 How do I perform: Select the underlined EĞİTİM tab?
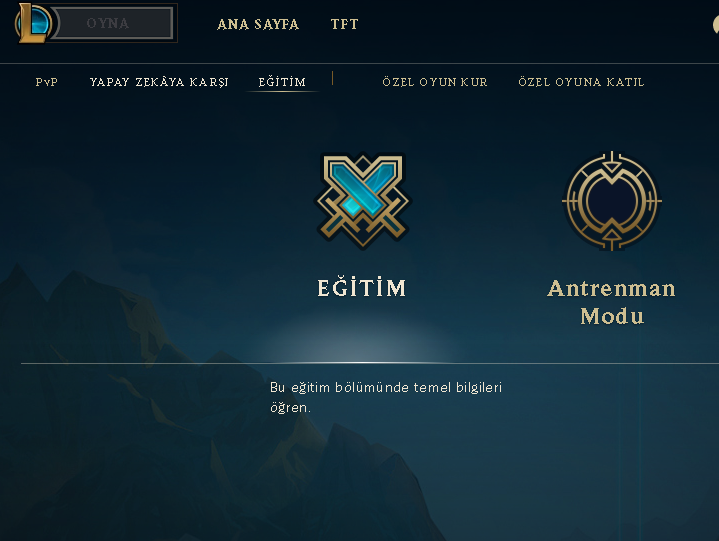coord(282,82)
